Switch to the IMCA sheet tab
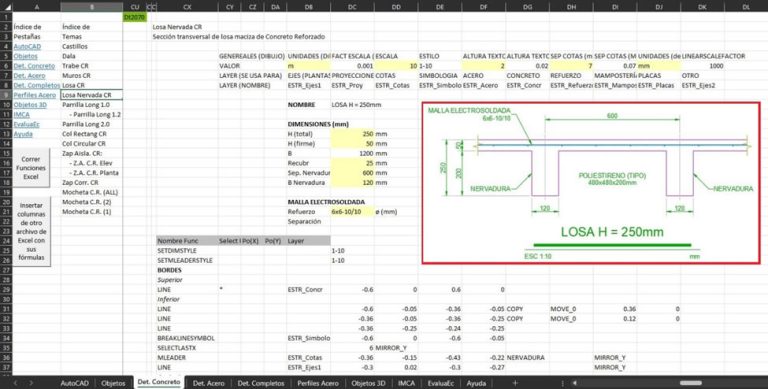 pos(406,383)
